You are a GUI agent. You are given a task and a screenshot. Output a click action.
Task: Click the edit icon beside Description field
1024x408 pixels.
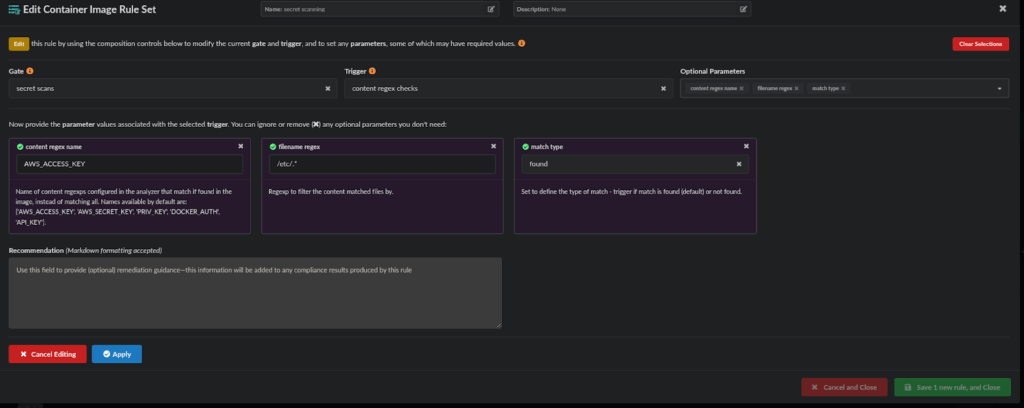[x=743, y=9]
